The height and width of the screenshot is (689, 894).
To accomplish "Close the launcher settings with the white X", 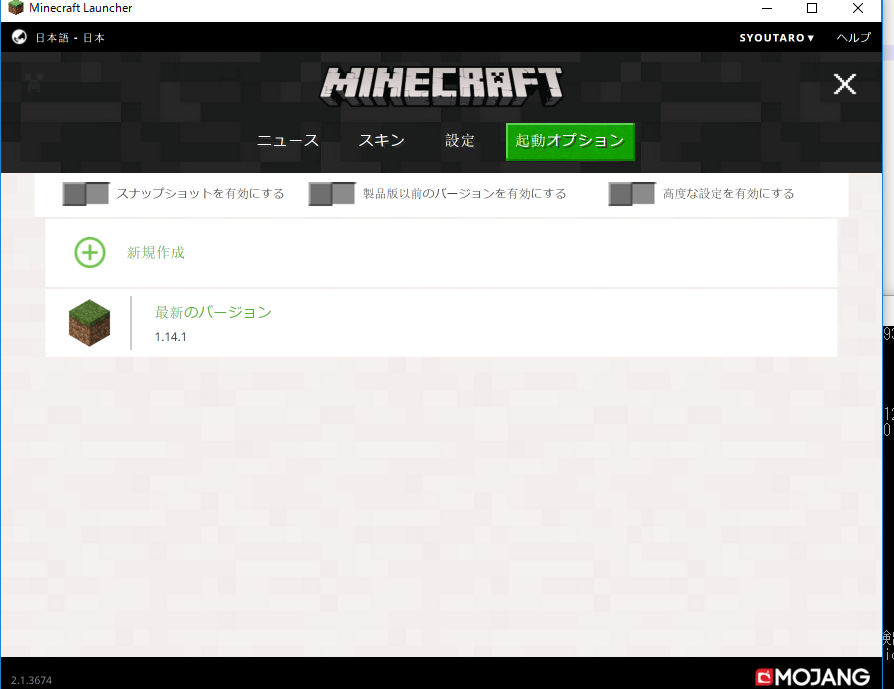I will [x=845, y=84].
